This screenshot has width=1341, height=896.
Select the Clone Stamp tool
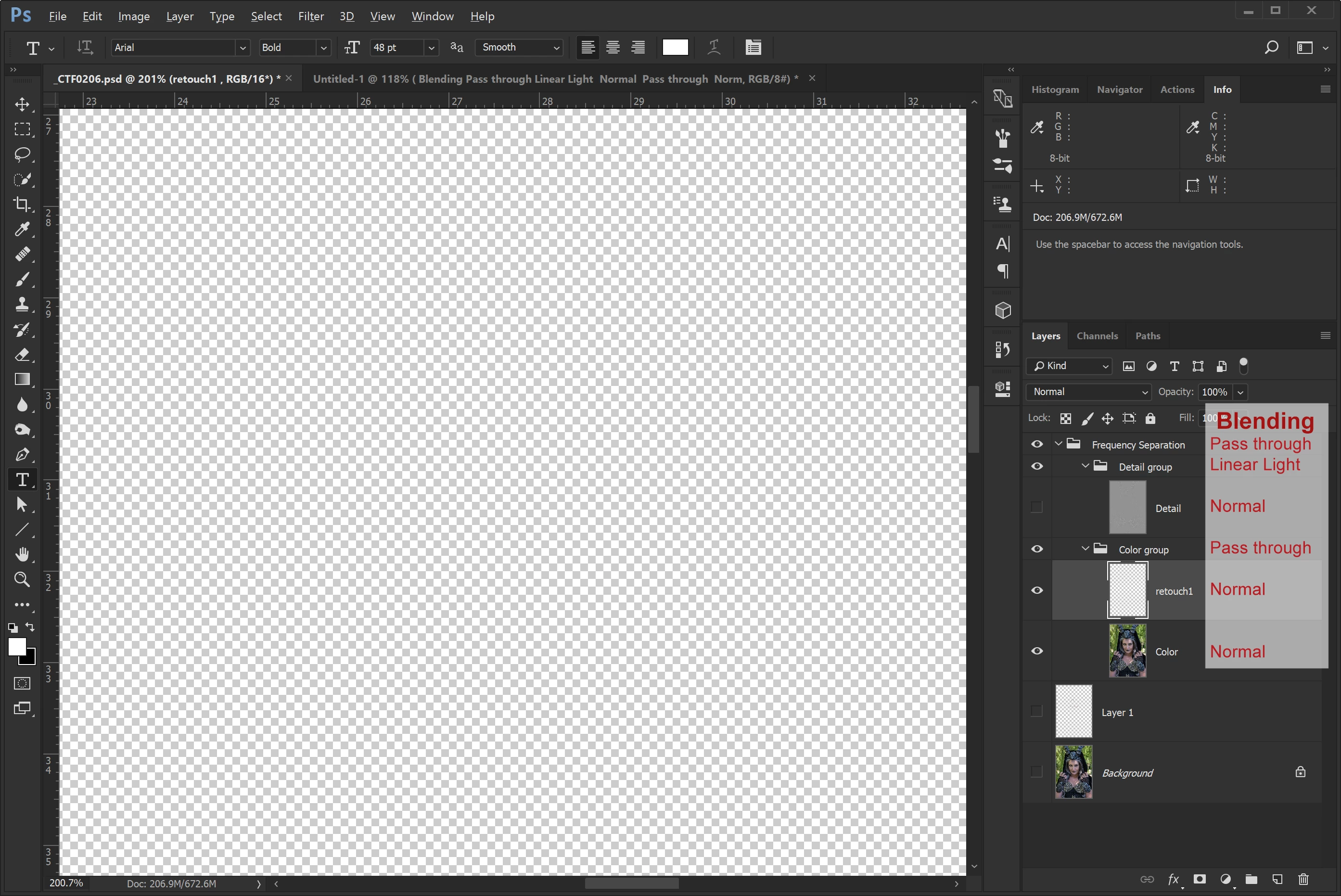pos(22,304)
